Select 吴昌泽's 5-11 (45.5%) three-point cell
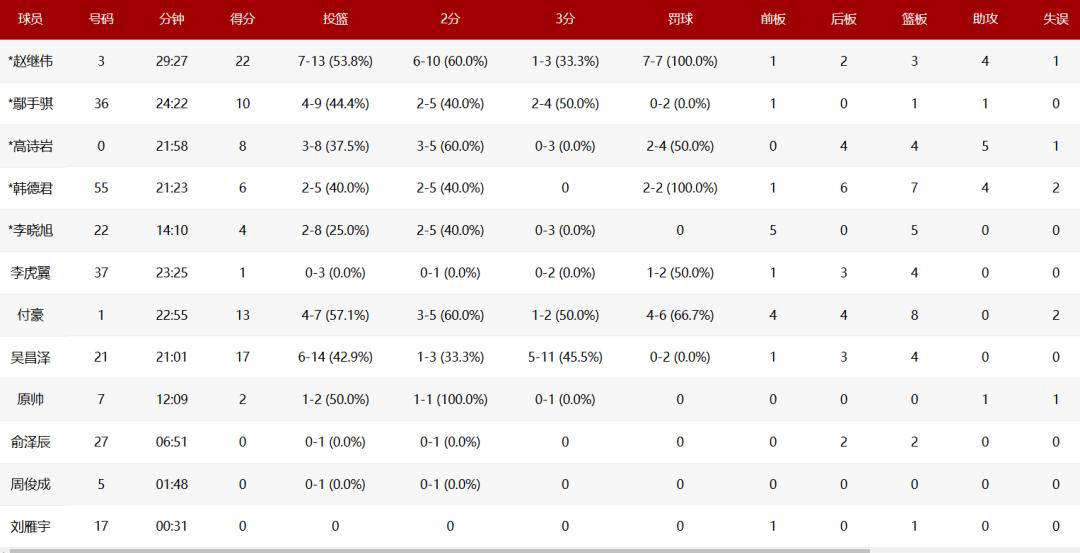 coord(565,357)
